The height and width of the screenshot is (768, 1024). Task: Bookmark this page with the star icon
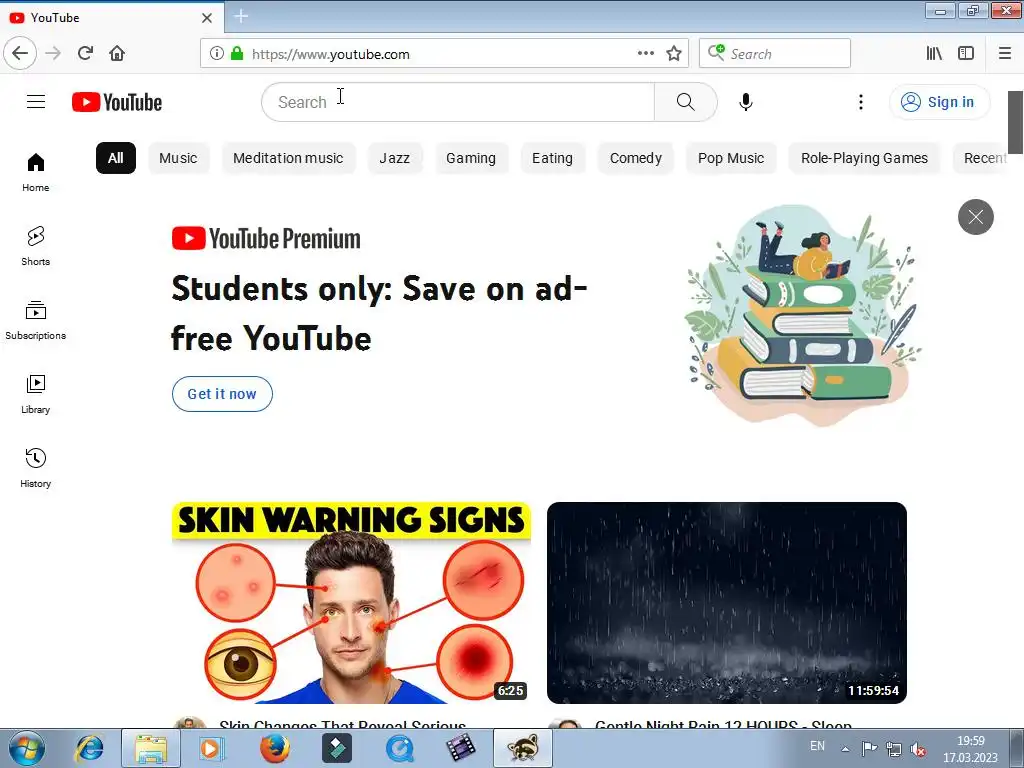coord(674,54)
